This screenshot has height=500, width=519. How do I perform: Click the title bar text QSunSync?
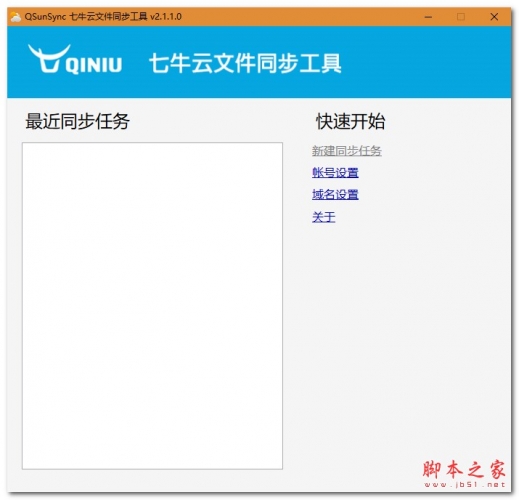[45, 17]
